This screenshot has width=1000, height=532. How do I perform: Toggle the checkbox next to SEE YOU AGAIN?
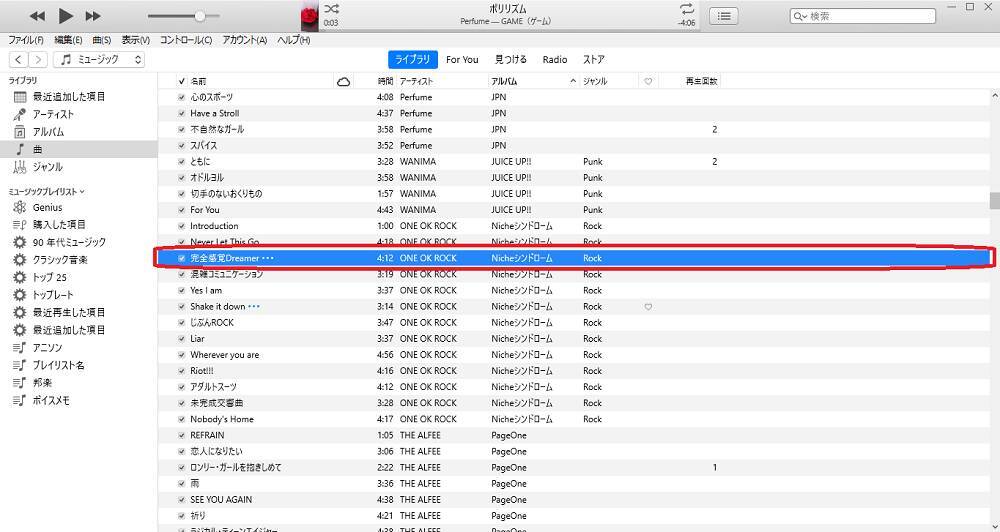(x=181, y=500)
